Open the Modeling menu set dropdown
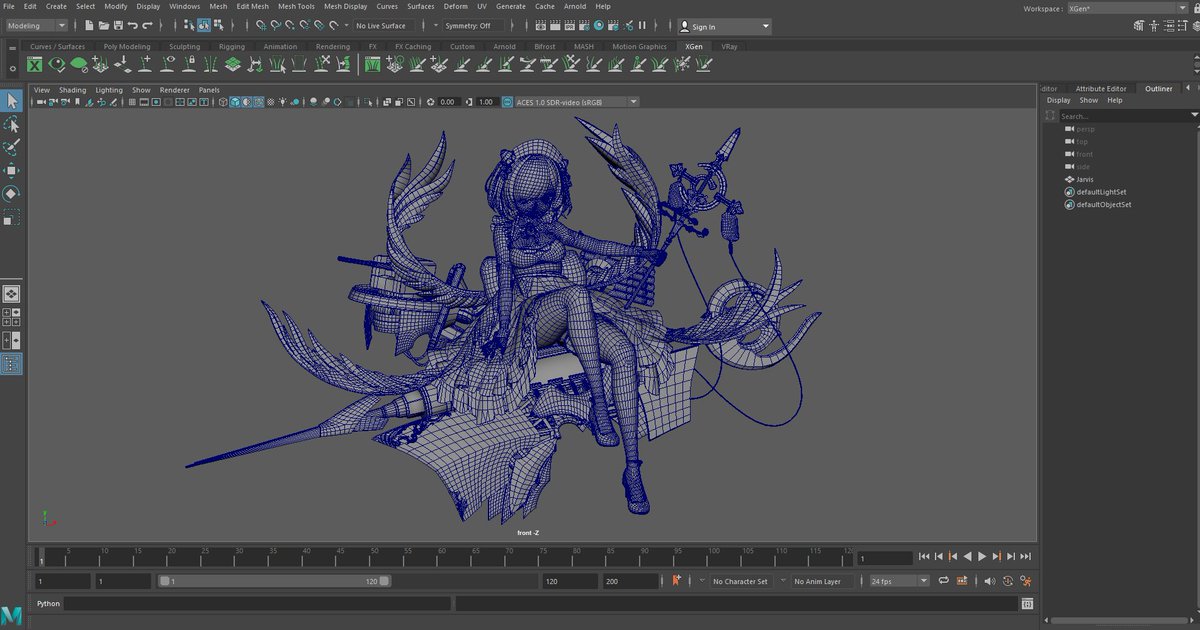Viewport: 1200px width, 630px height. [x=37, y=25]
